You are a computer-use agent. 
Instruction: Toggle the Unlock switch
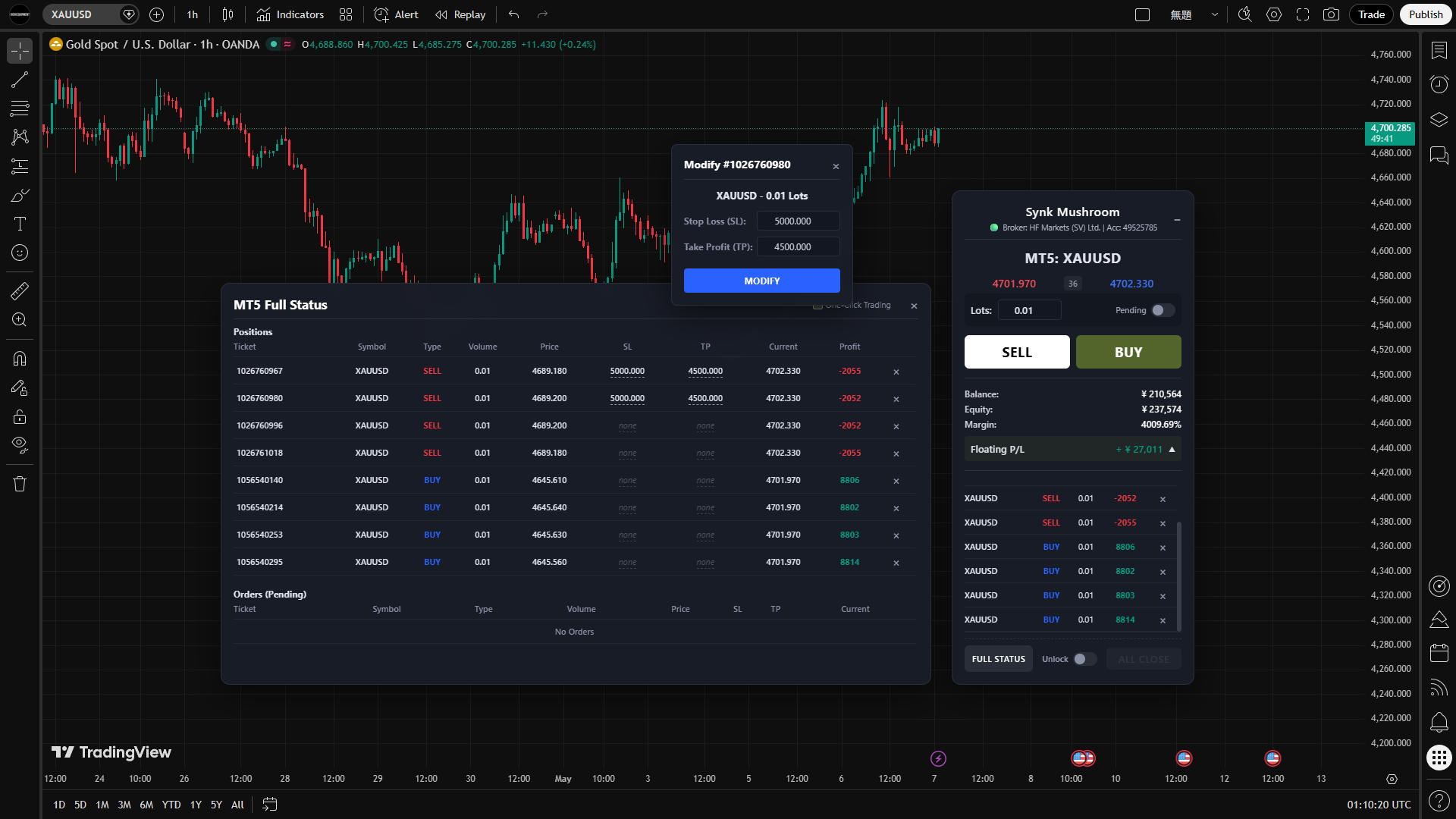pos(1084,659)
